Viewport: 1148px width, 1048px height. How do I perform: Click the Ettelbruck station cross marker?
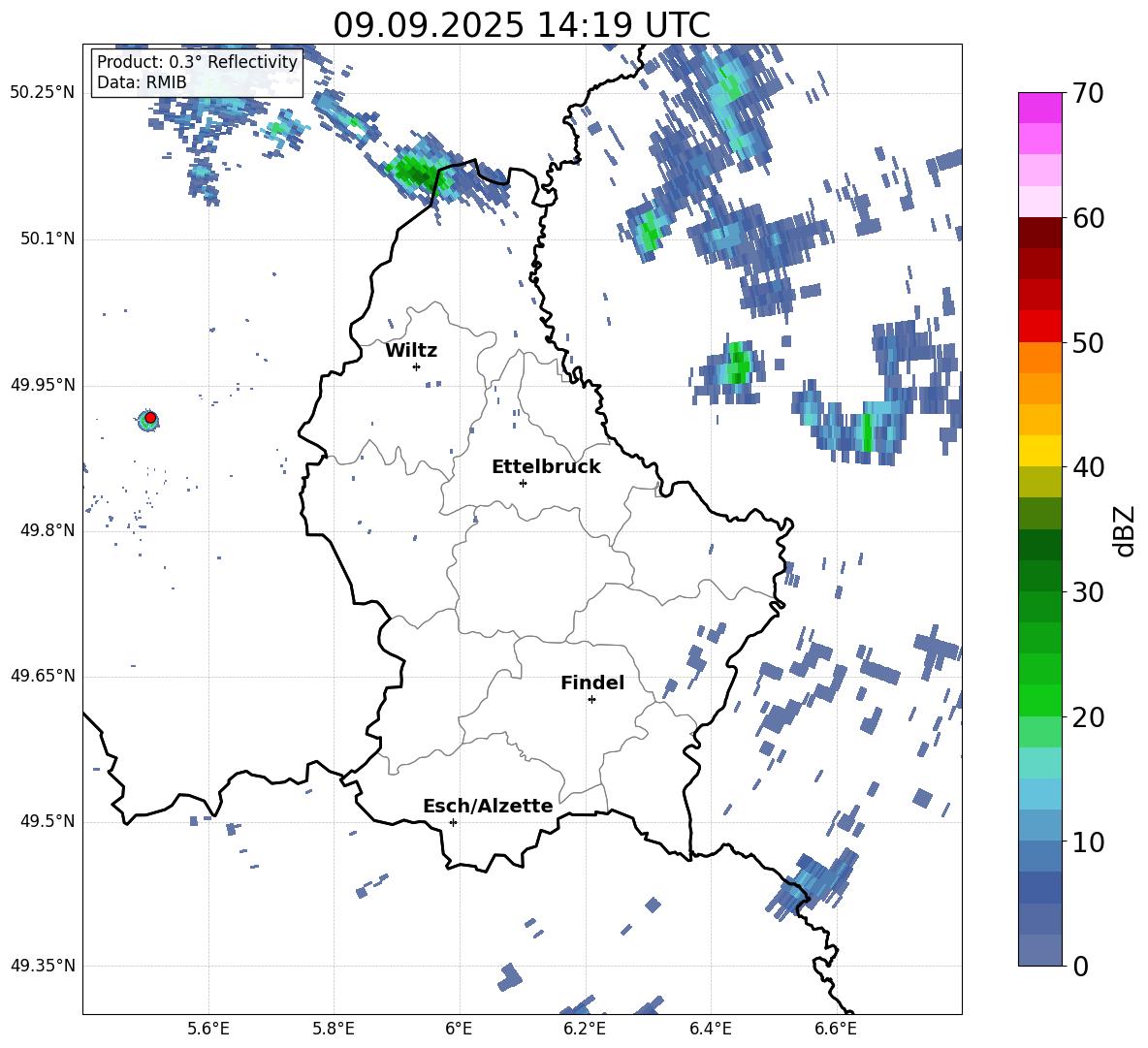click(523, 483)
